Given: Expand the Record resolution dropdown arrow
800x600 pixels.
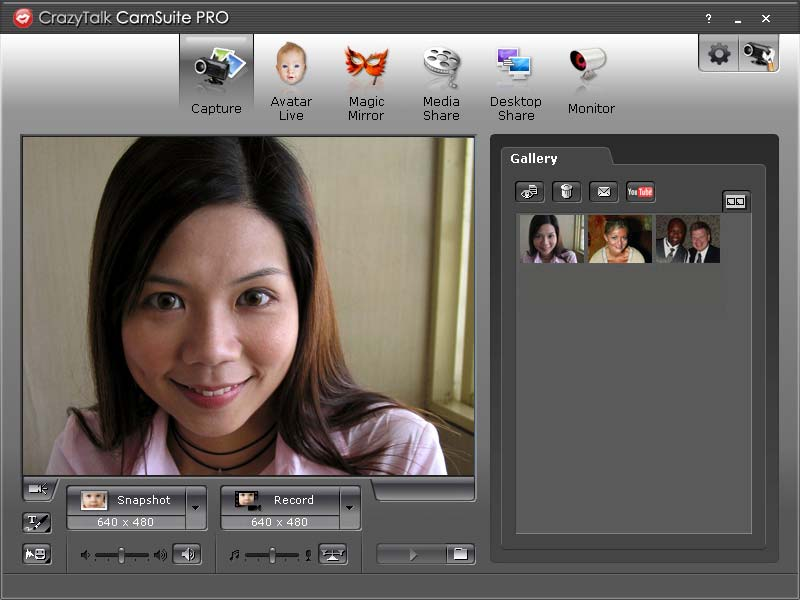Looking at the screenshot, I should click(x=350, y=508).
